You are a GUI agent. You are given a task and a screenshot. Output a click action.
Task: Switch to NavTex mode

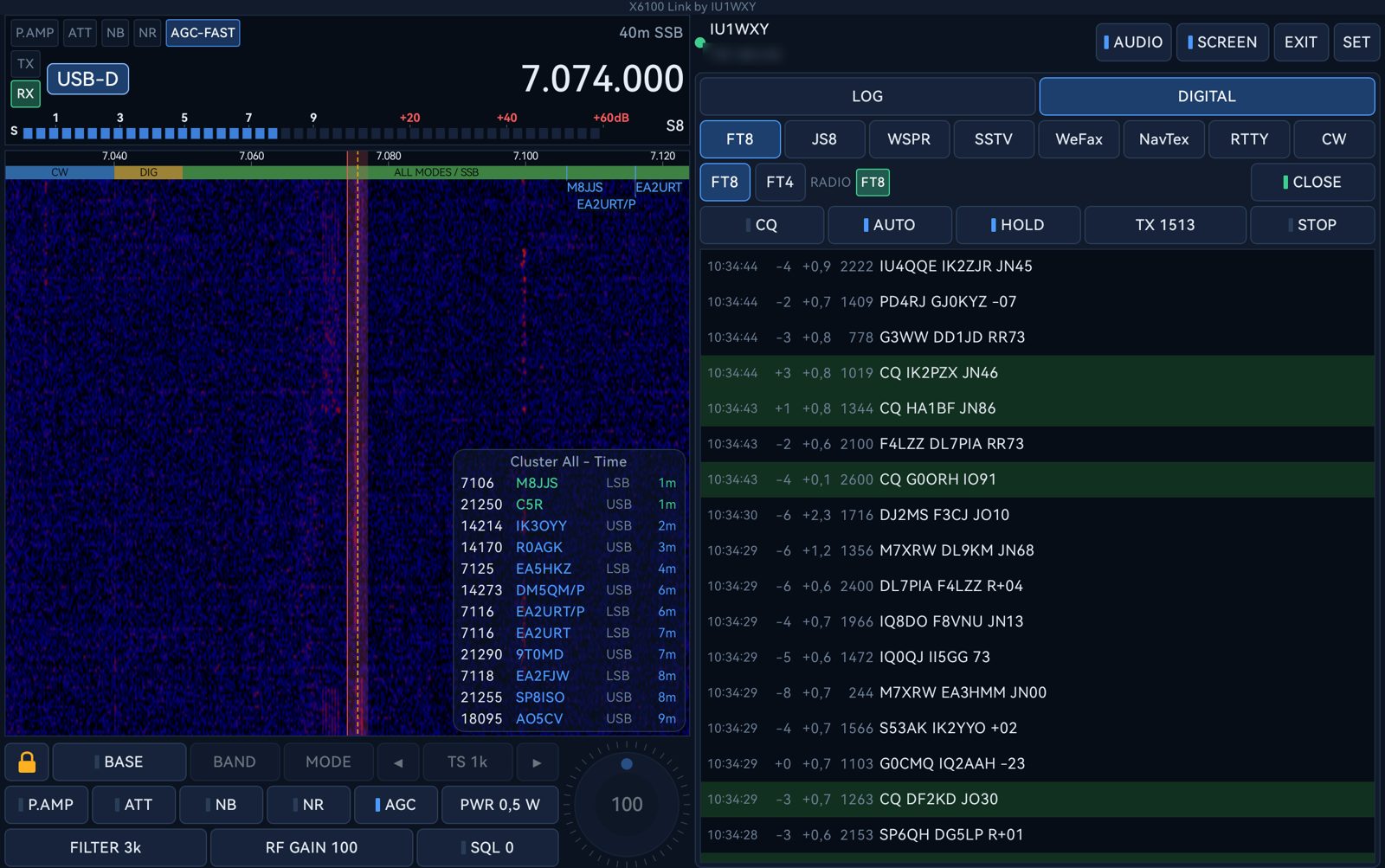[x=1163, y=139]
